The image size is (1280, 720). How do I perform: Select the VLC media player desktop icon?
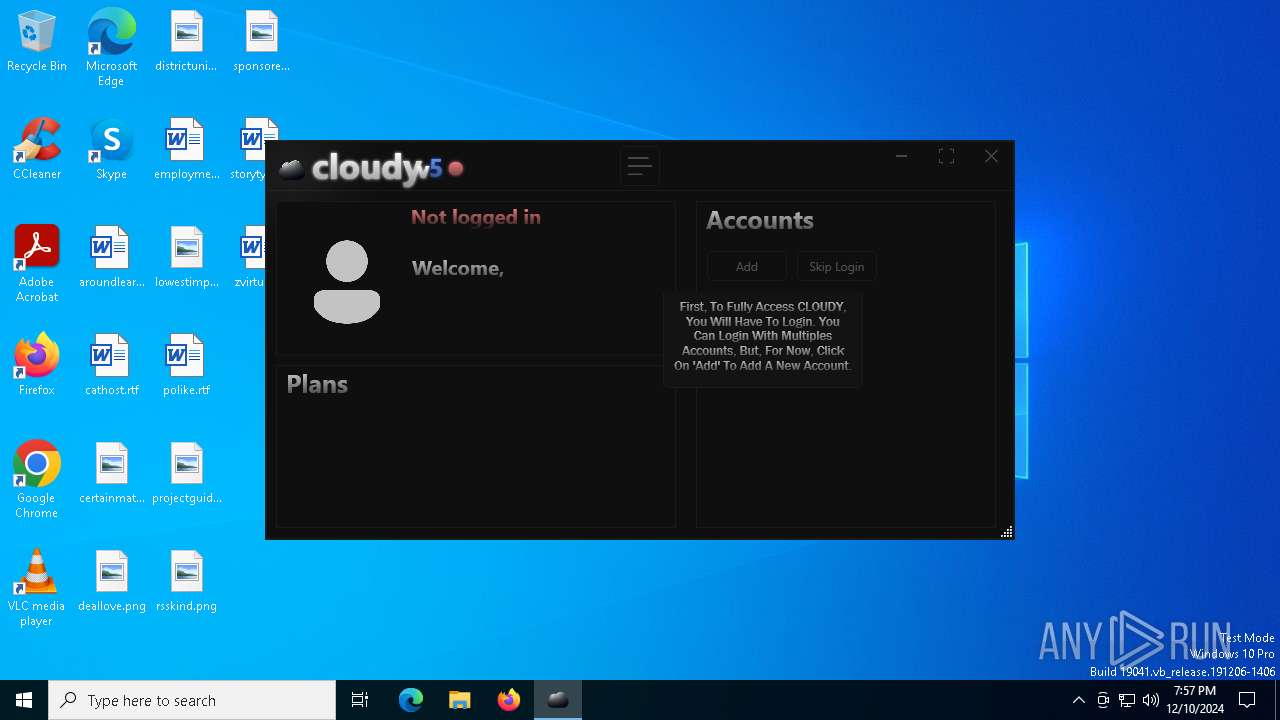click(37, 588)
